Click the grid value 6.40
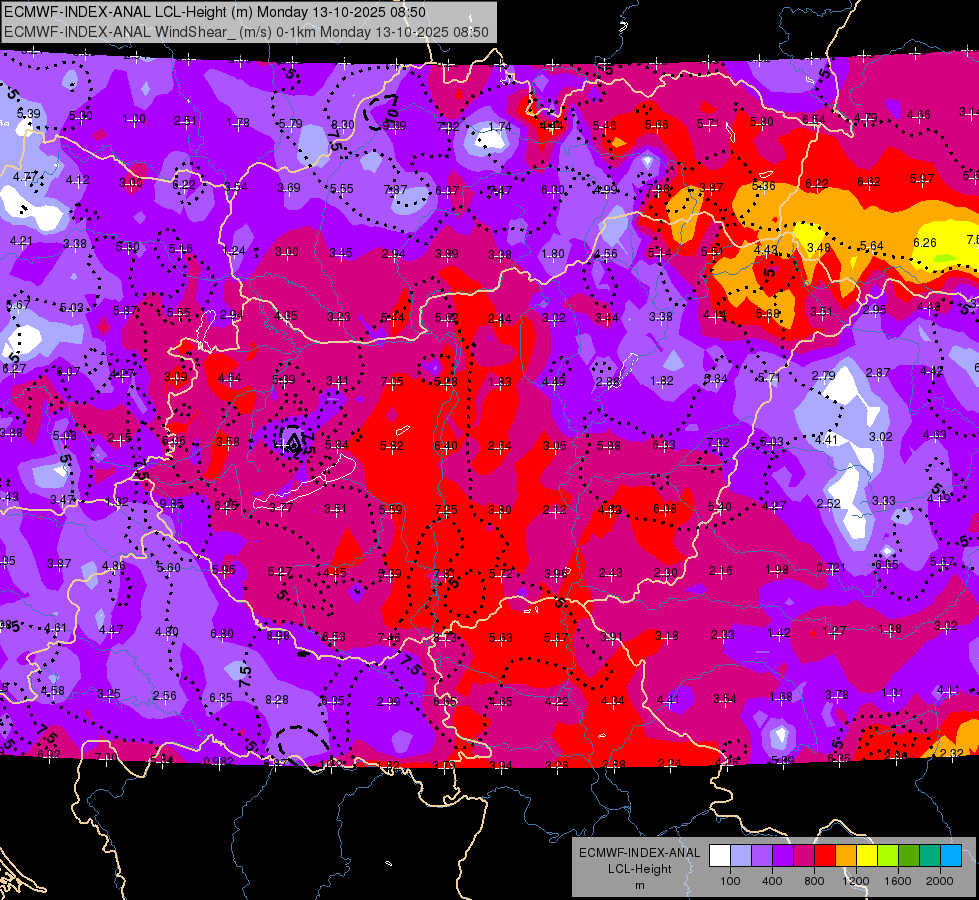 click(446, 446)
